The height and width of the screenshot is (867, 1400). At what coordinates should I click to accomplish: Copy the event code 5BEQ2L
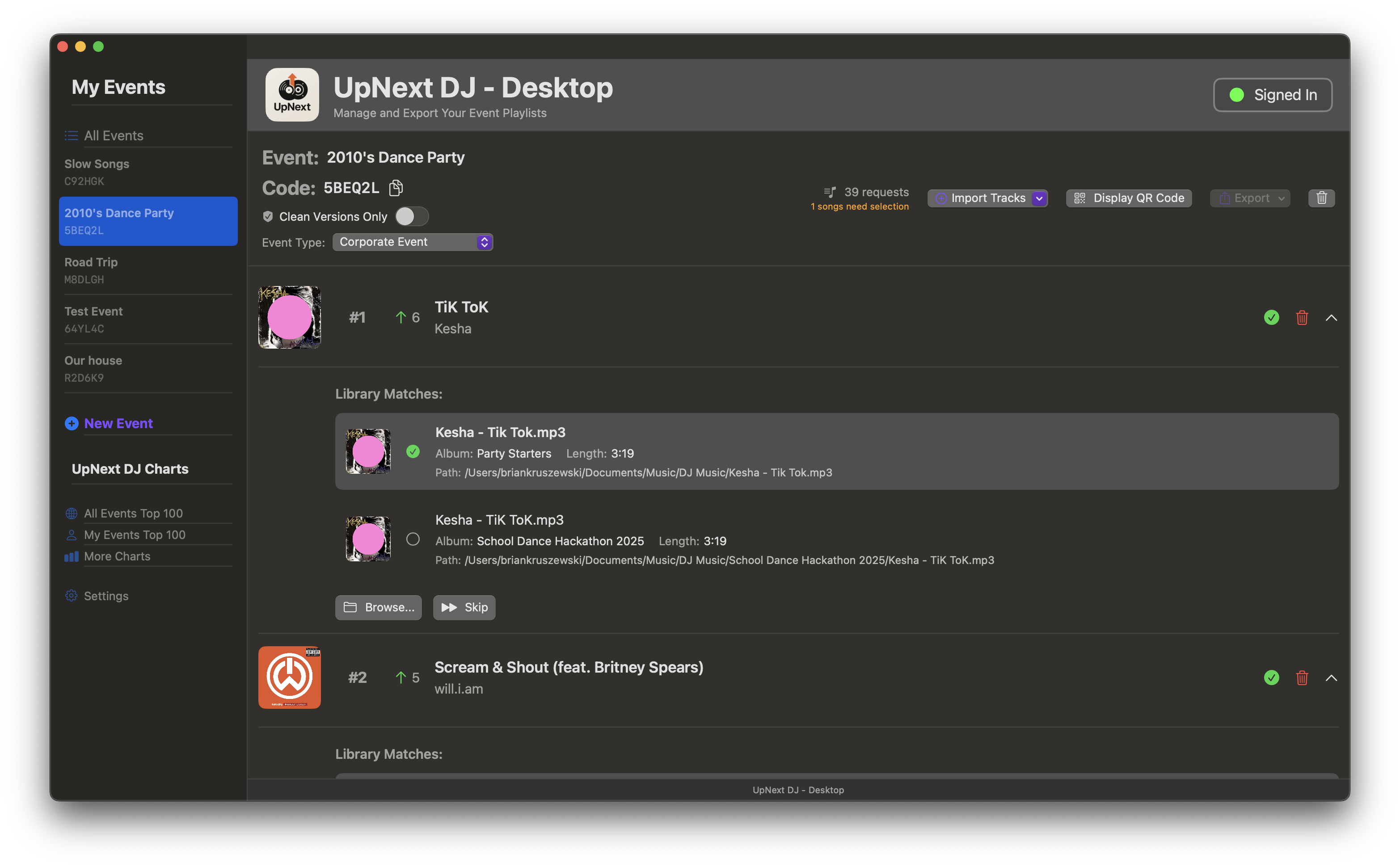(x=395, y=188)
